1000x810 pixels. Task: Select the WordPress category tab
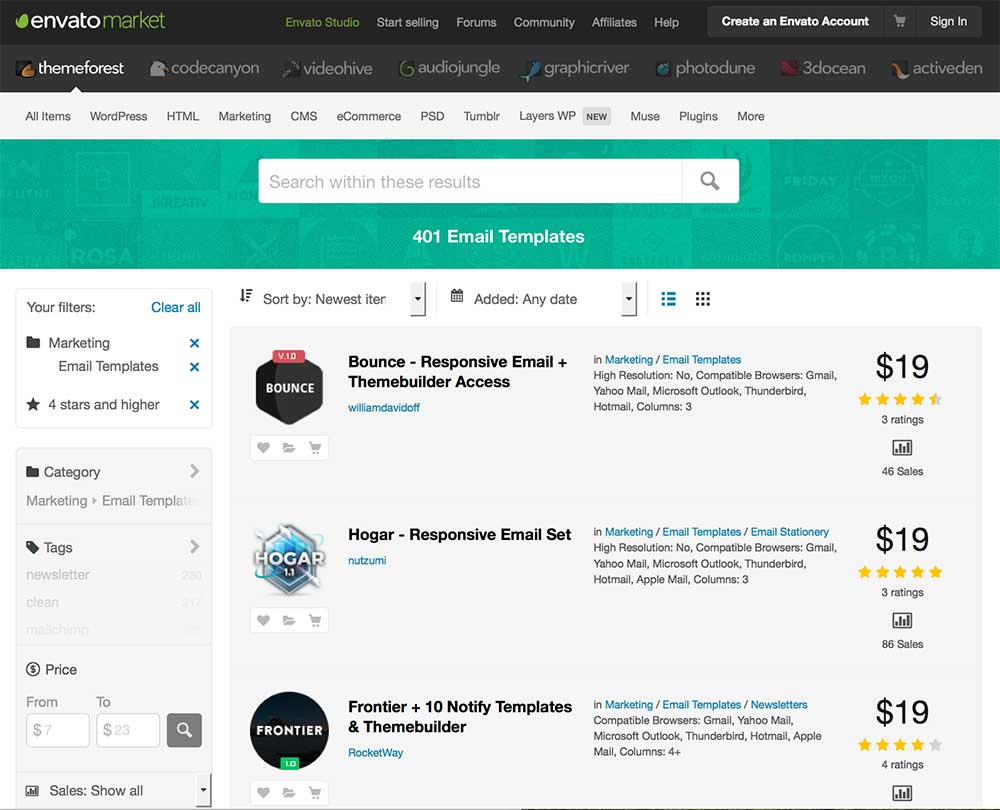click(x=119, y=116)
